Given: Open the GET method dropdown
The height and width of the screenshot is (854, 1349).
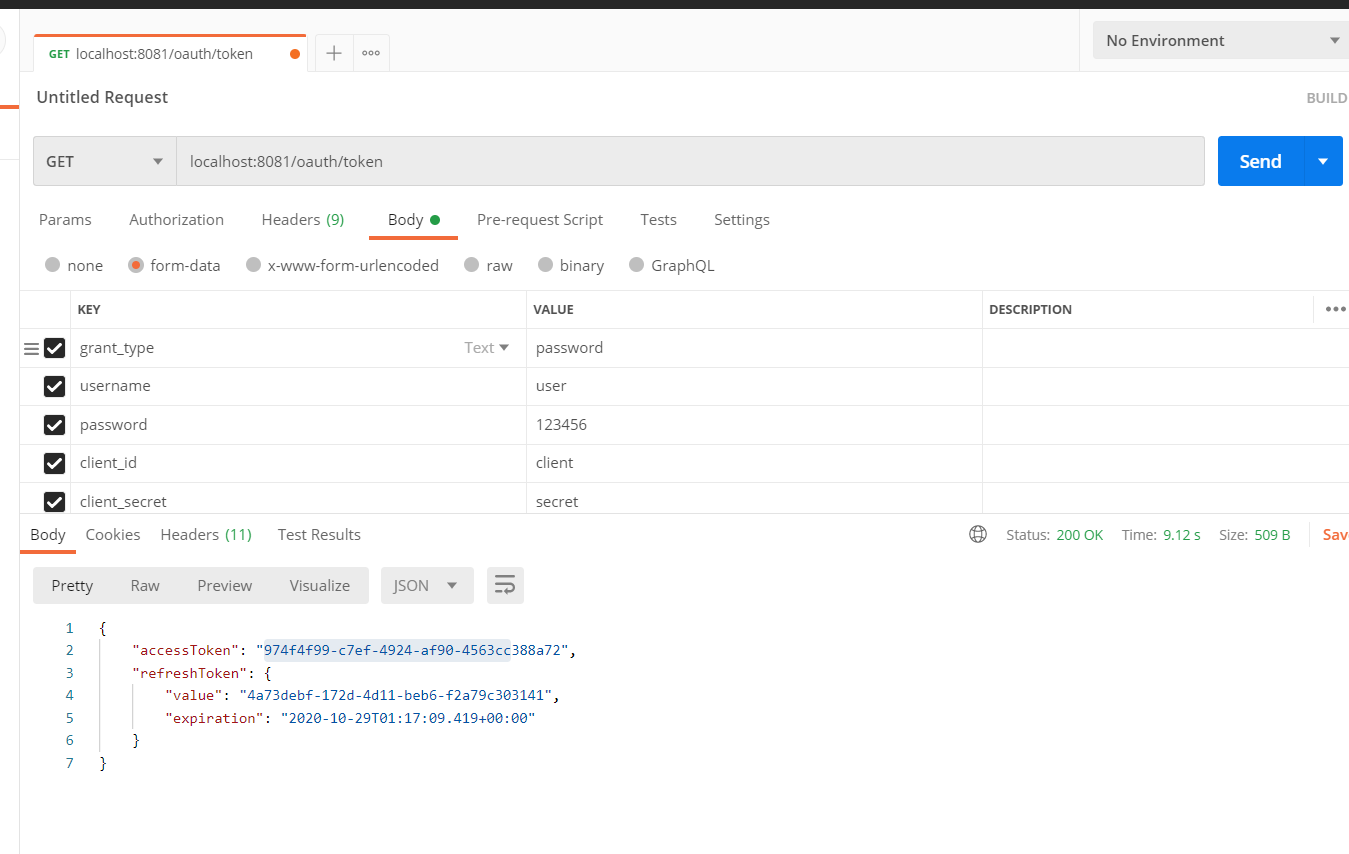Looking at the screenshot, I should pyautogui.click(x=105, y=161).
